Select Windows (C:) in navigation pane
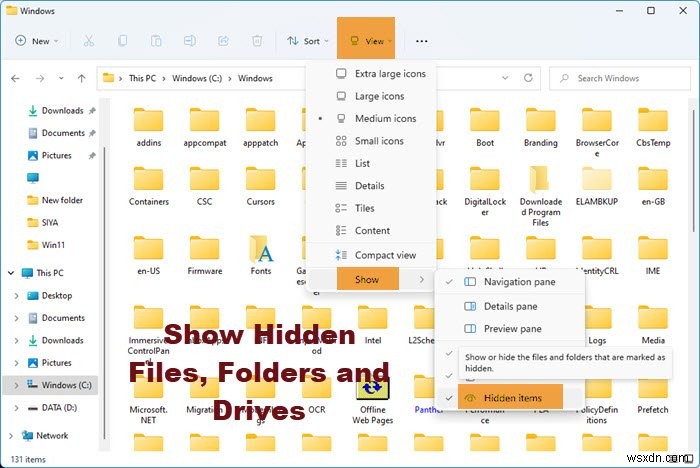The width and height of the screenshot is (700, 468). pyautogui.click(x=50, y=385)
